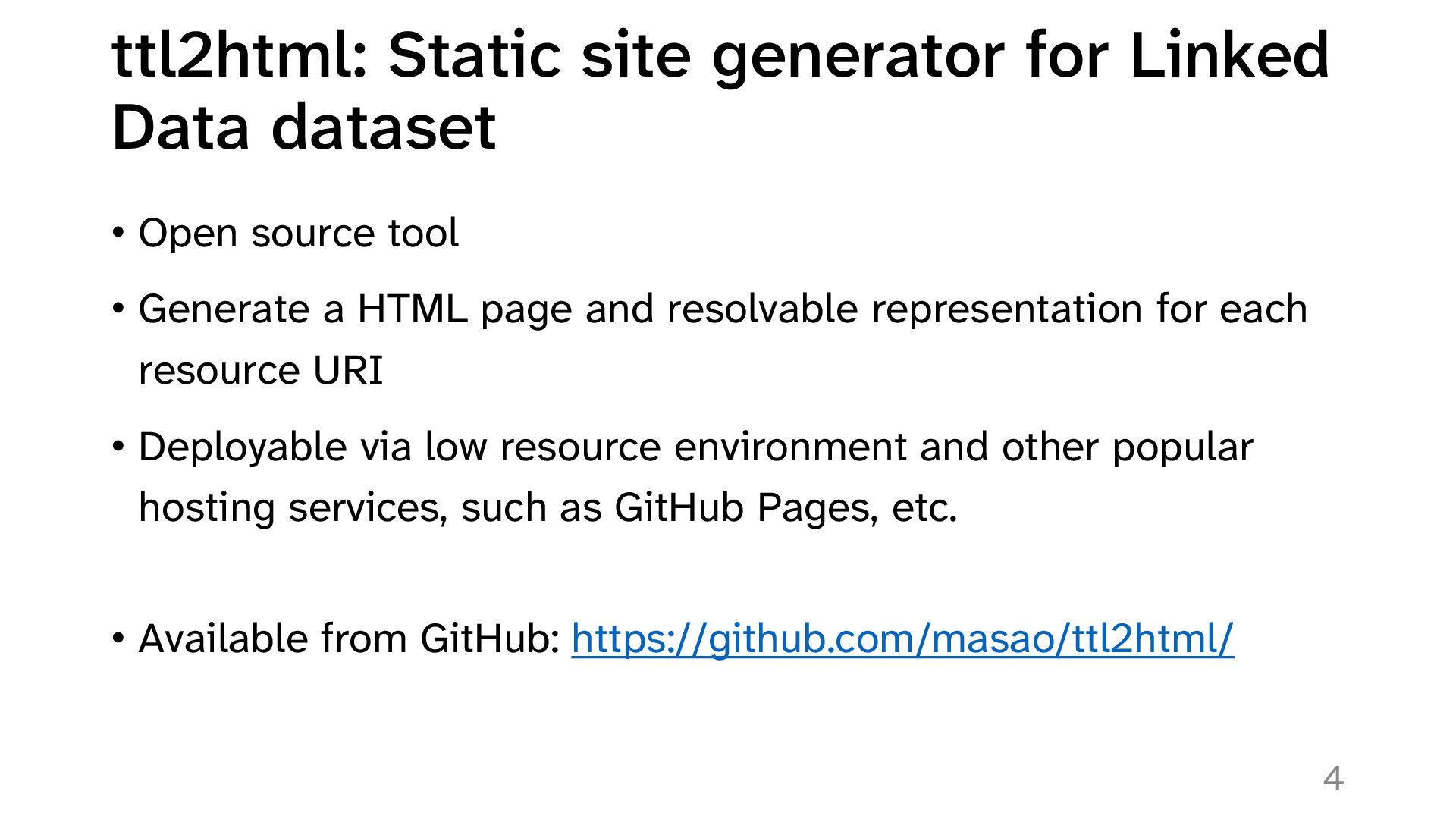This screenshot has width=1456, height=819.
Task: Click the words 'other popular' in the third bullet
Action: tap(1127, 447)
